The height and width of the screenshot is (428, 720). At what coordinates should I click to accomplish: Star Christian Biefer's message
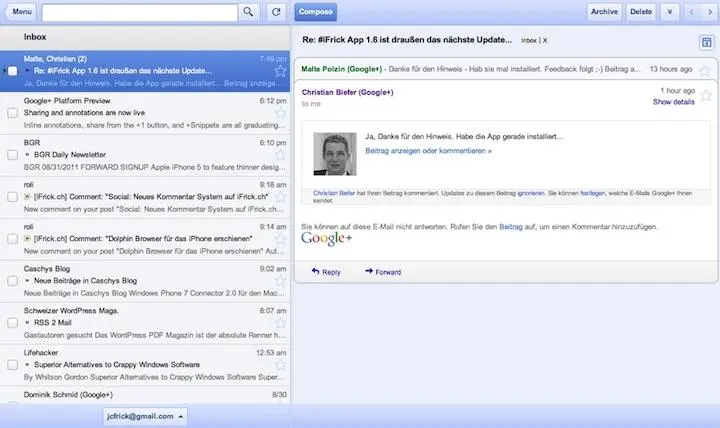pos(706,96)
